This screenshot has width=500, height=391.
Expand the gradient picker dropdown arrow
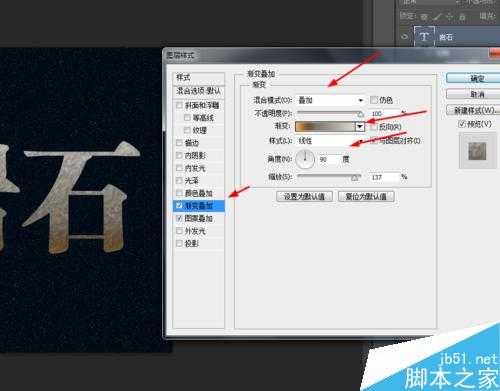tap(360, 126)
